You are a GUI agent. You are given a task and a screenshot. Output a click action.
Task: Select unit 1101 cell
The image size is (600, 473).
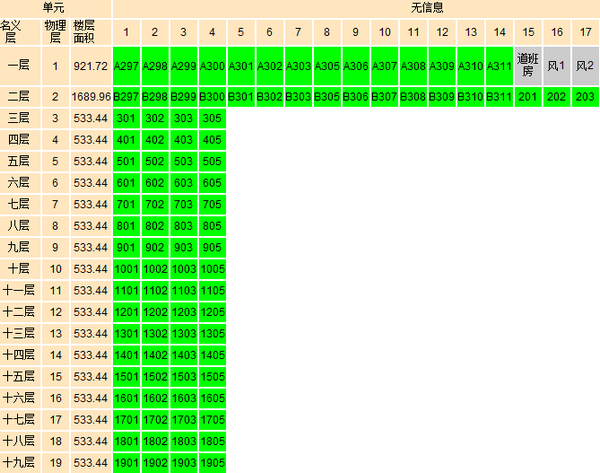tap(126, 290)
